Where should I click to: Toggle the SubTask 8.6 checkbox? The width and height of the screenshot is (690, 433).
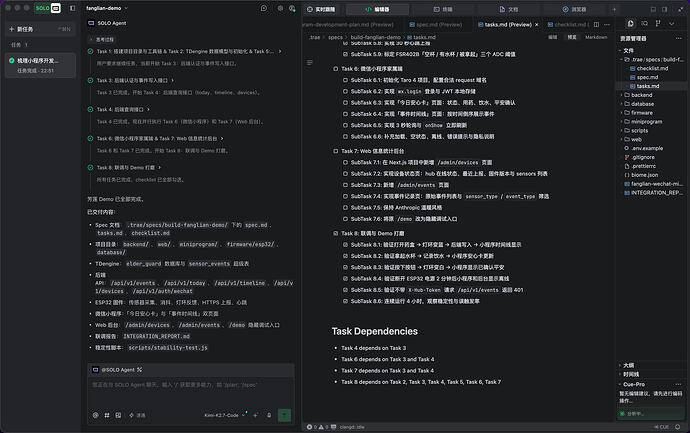point(345,301)
